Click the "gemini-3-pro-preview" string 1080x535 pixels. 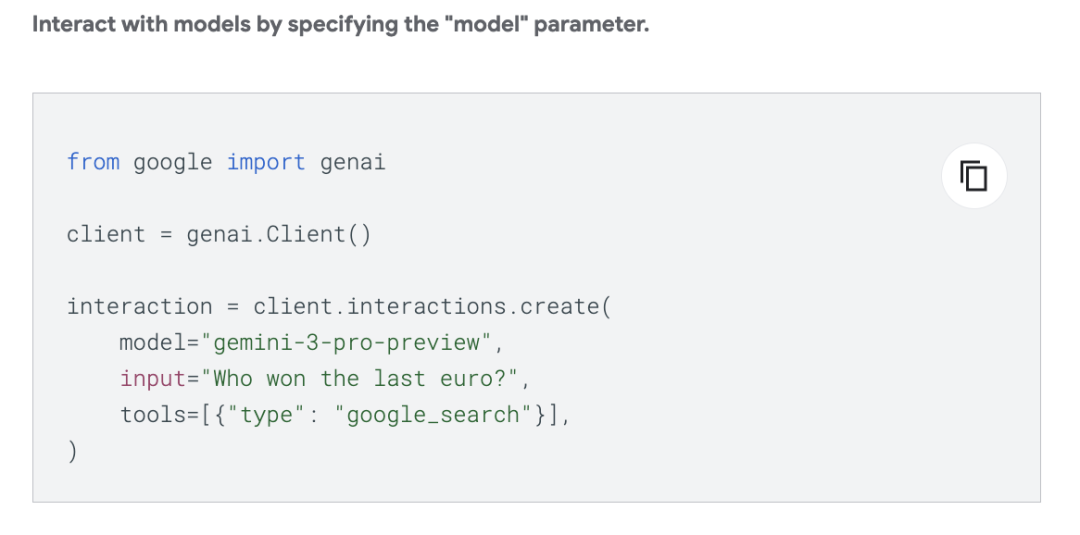click(x=346, y=343)
